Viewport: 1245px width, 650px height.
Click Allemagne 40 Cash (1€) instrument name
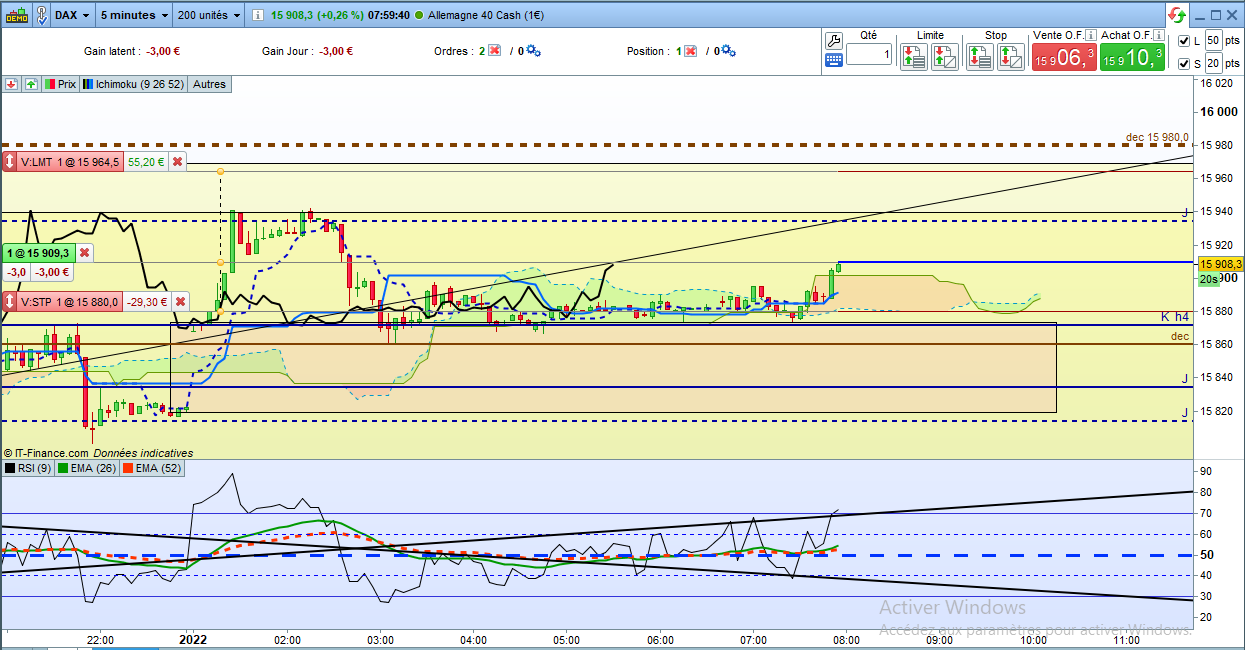[484, 15]
